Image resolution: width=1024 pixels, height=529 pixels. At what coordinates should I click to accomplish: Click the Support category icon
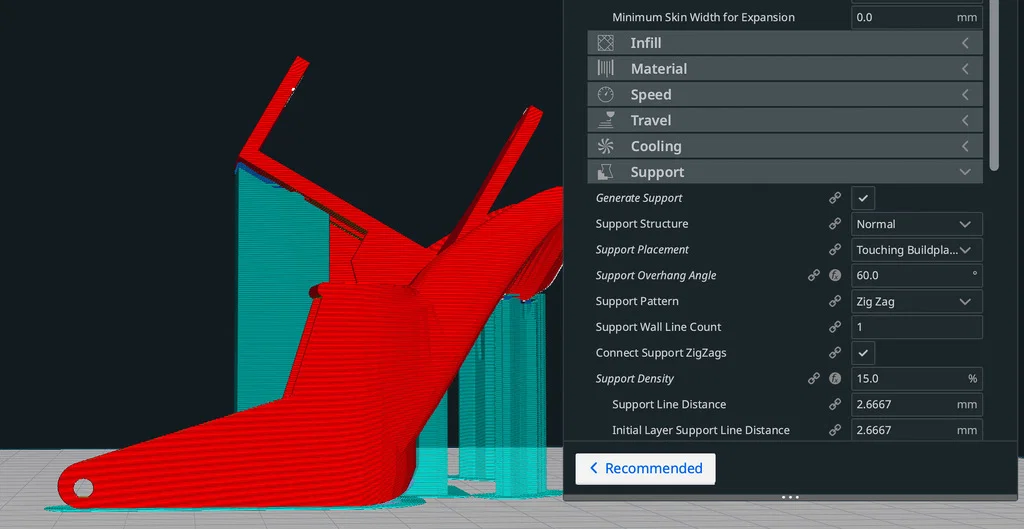pyautogui.click(x=605, y=172)
